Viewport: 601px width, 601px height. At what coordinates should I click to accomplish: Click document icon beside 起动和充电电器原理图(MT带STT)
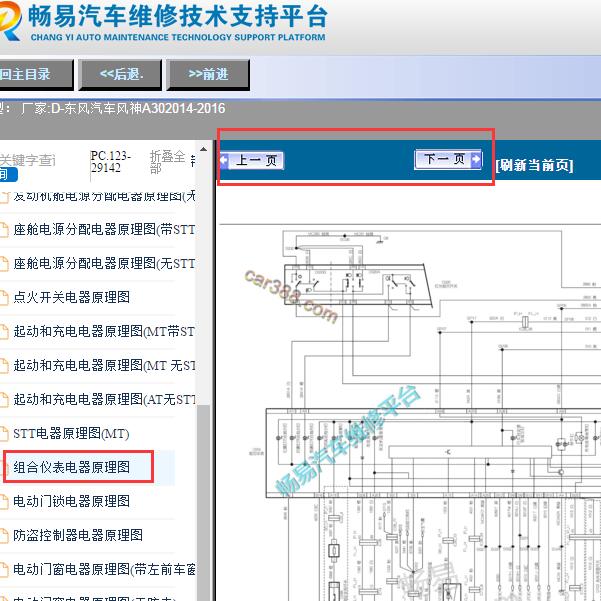point(4,332)
